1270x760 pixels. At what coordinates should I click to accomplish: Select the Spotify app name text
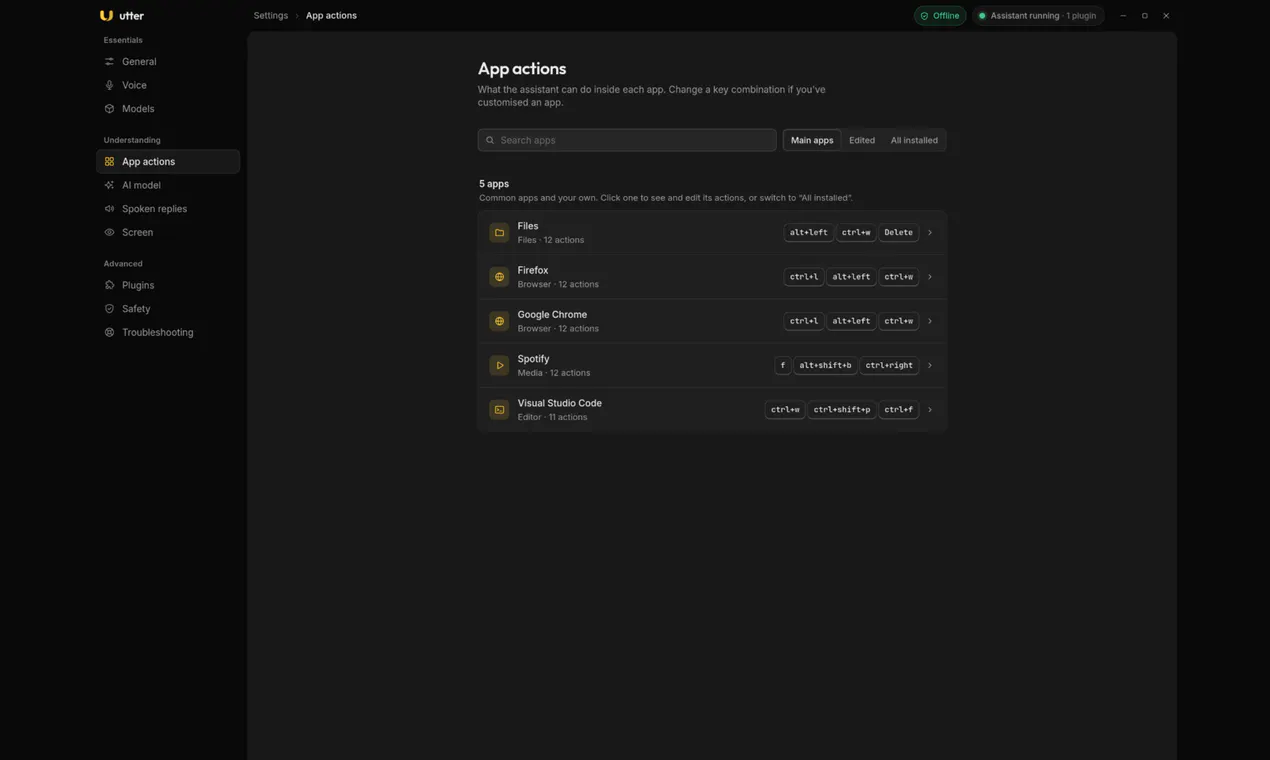click(x=533, y=359)
